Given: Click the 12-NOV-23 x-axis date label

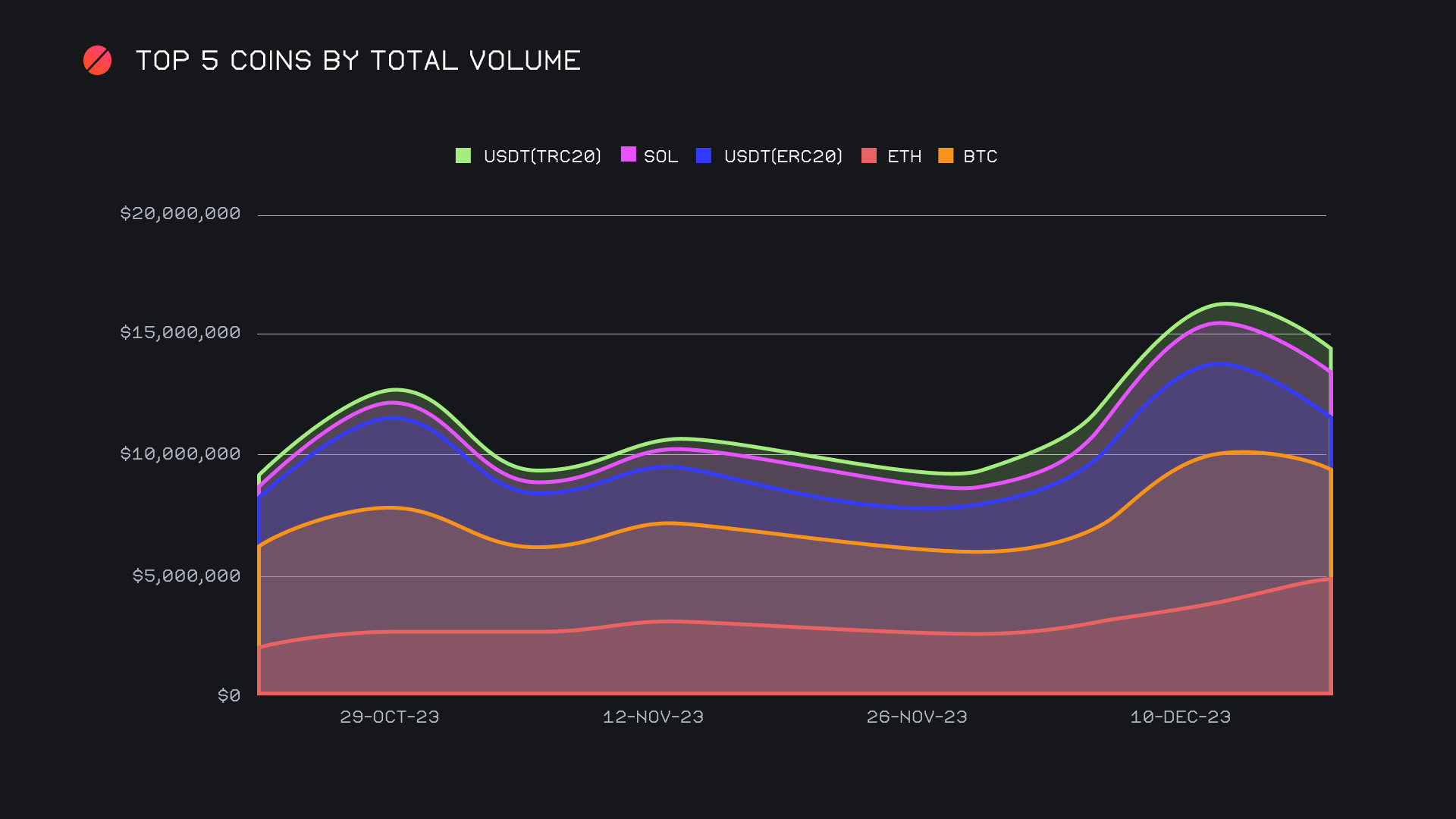Looking at the screenshot, I should pos(653,717).
